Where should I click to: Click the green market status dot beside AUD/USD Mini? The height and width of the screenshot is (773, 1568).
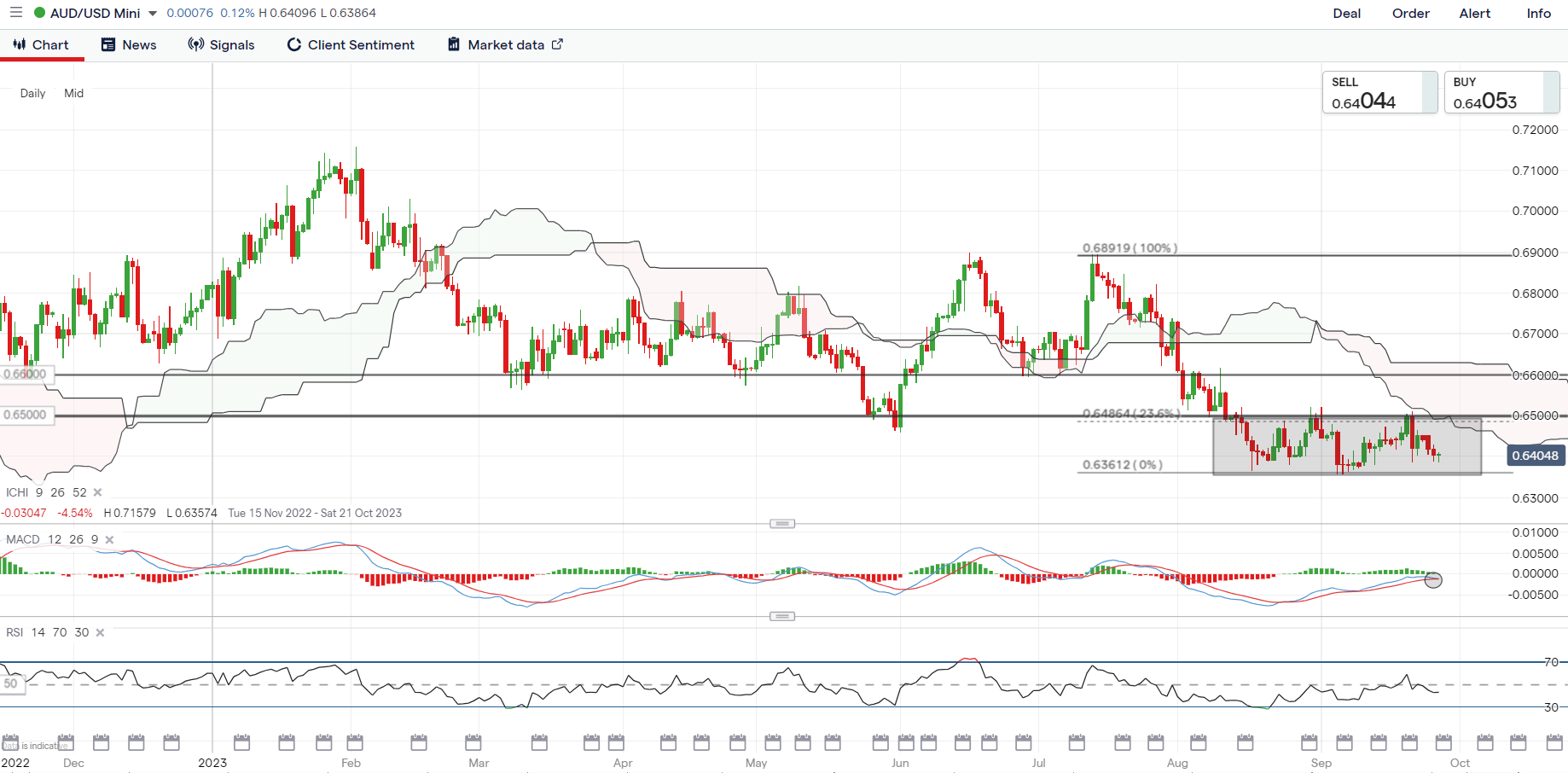[x=39, y=13]
